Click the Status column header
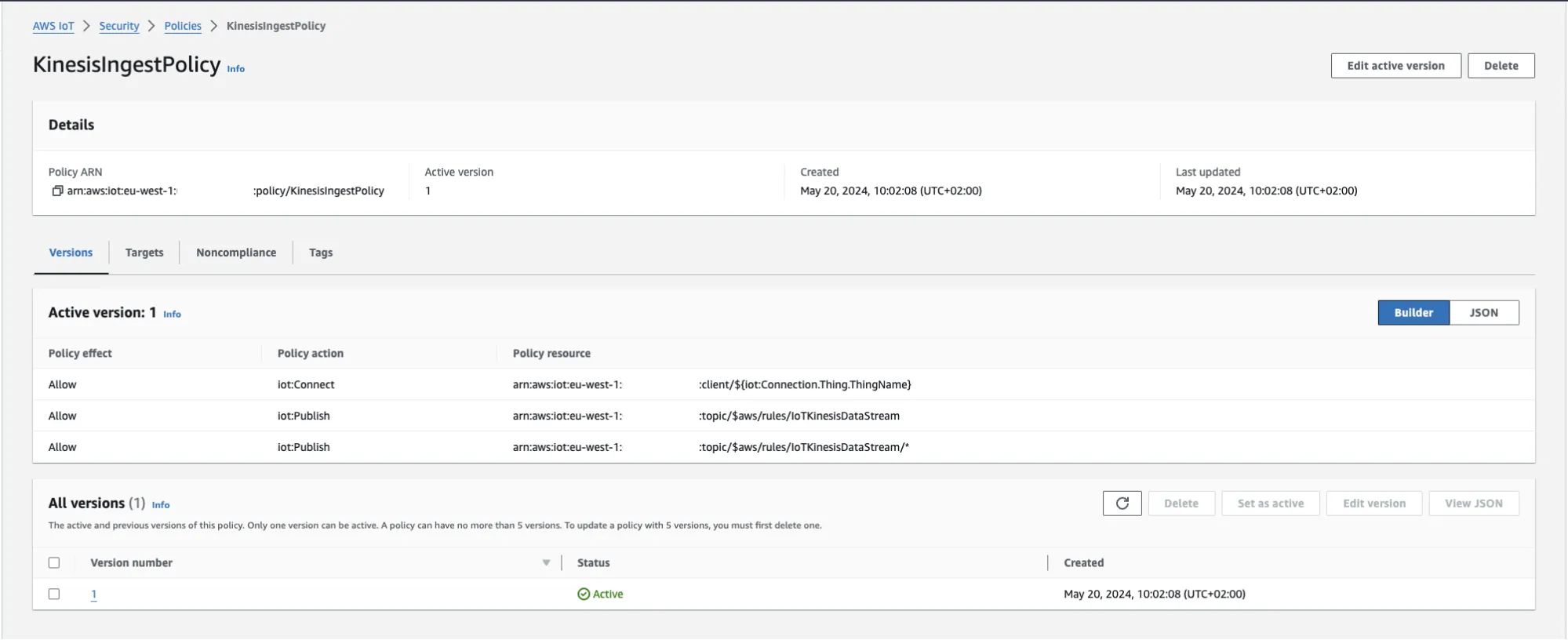 pos(593,563)
